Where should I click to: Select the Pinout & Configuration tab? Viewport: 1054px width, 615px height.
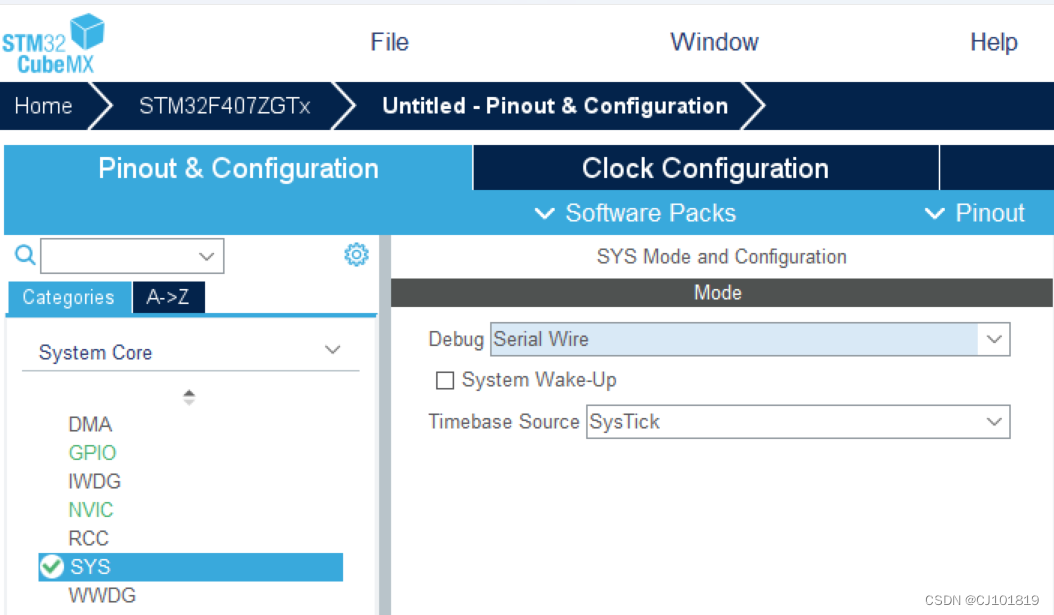click(x=239, y=168)
